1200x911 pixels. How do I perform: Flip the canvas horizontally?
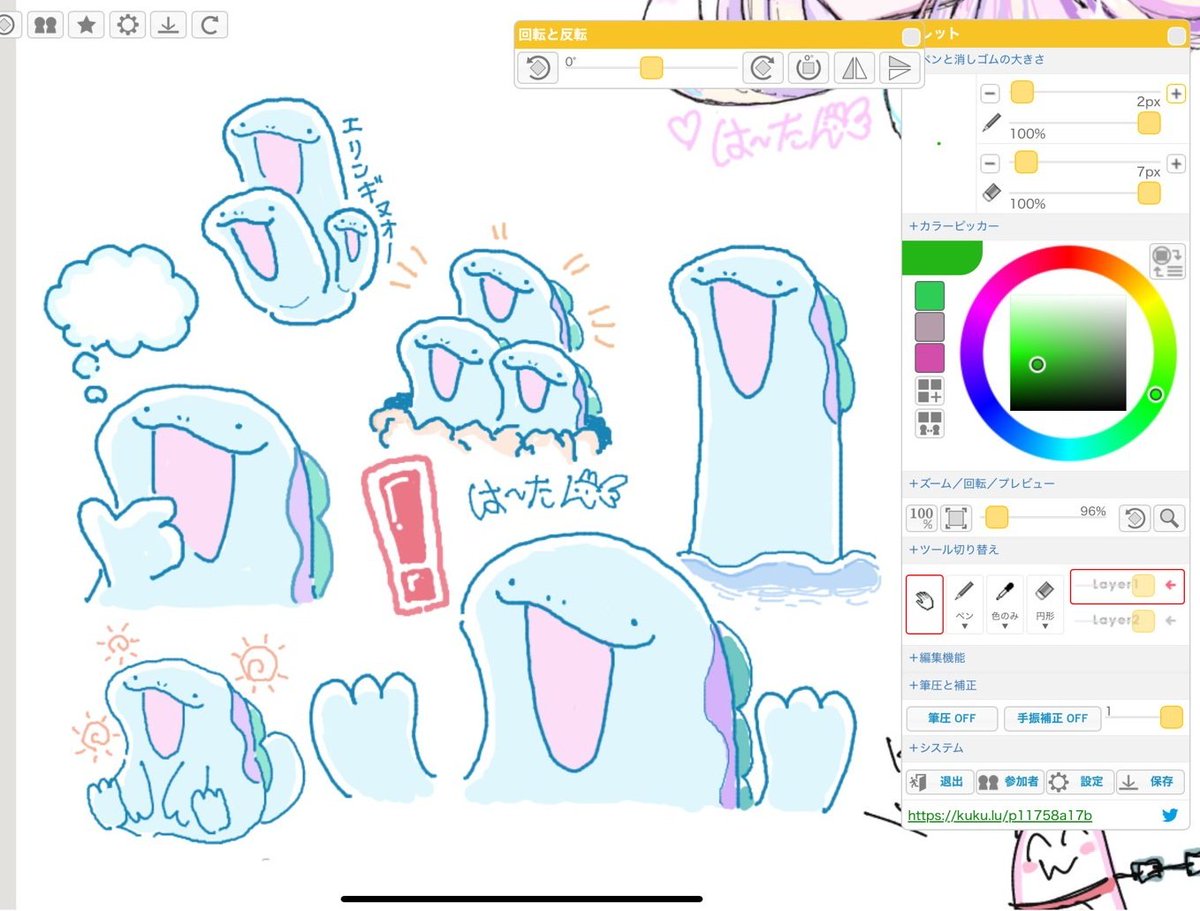(853, 68)
